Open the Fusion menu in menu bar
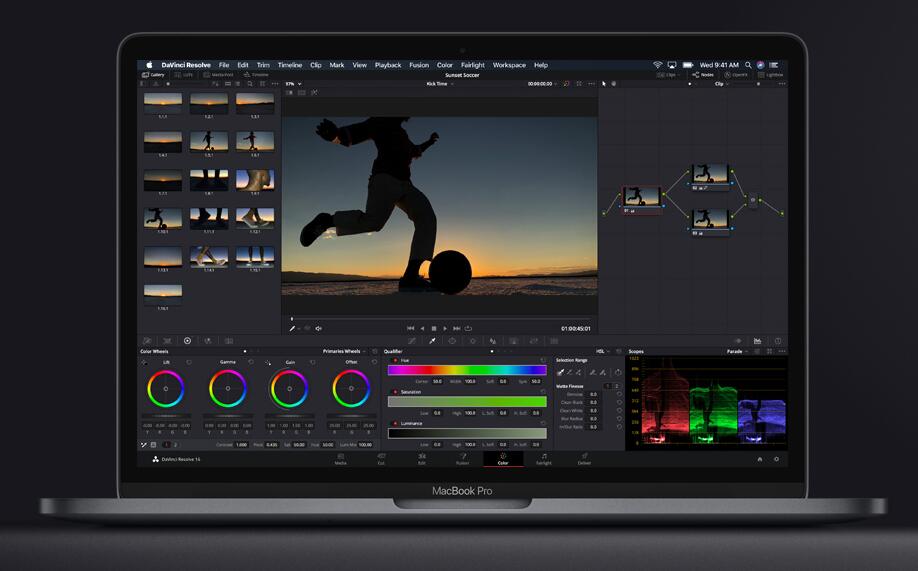Viewport: 918px width, 571px height. [x=419, y=65]
